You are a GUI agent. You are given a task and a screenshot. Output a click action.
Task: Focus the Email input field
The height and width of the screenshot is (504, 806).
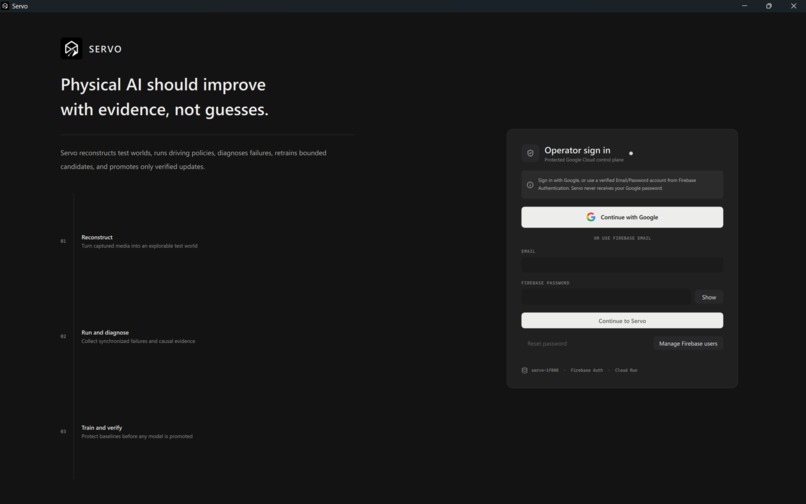tap(622, 265)
